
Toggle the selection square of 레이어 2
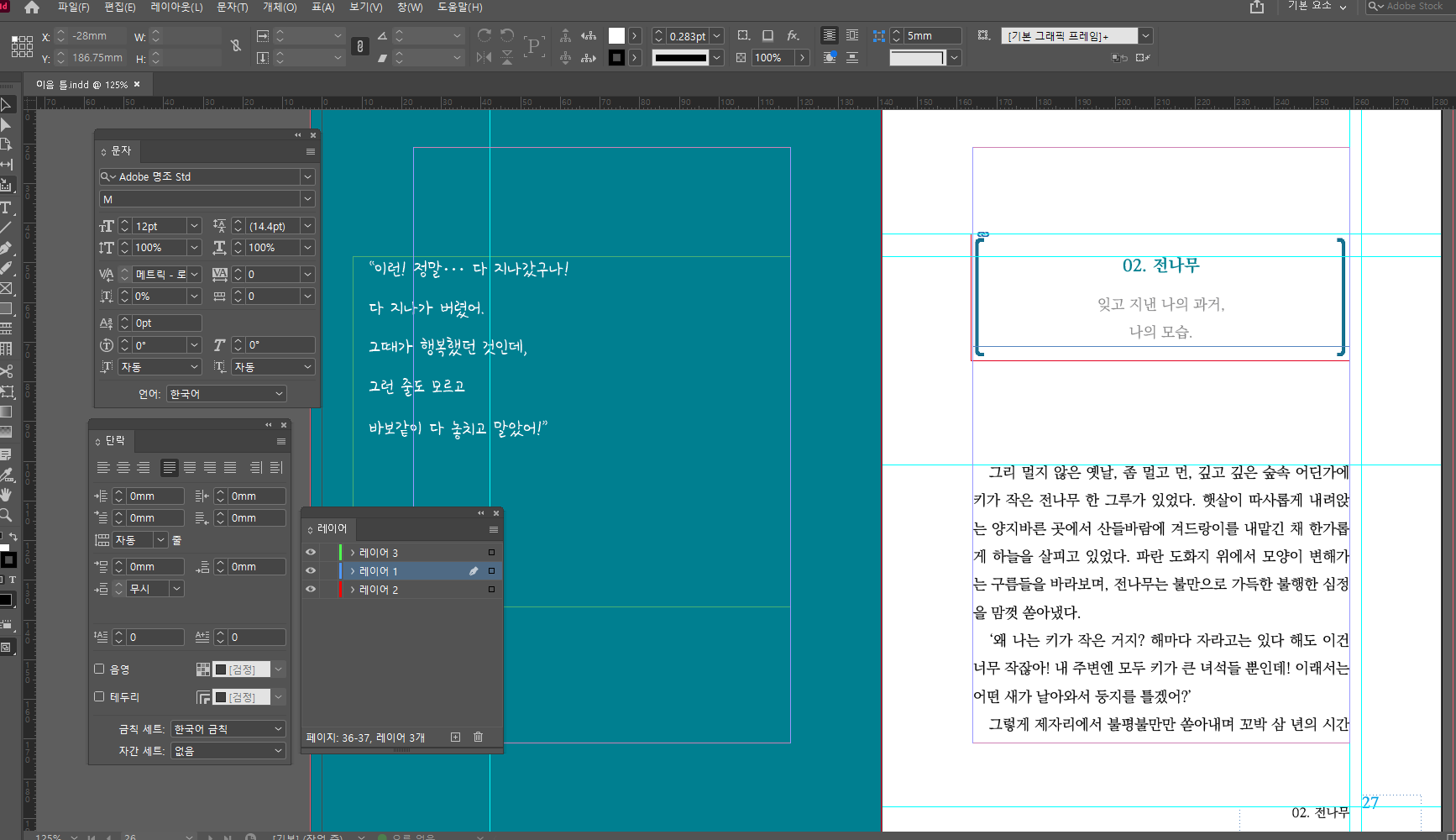coord(491,589)
